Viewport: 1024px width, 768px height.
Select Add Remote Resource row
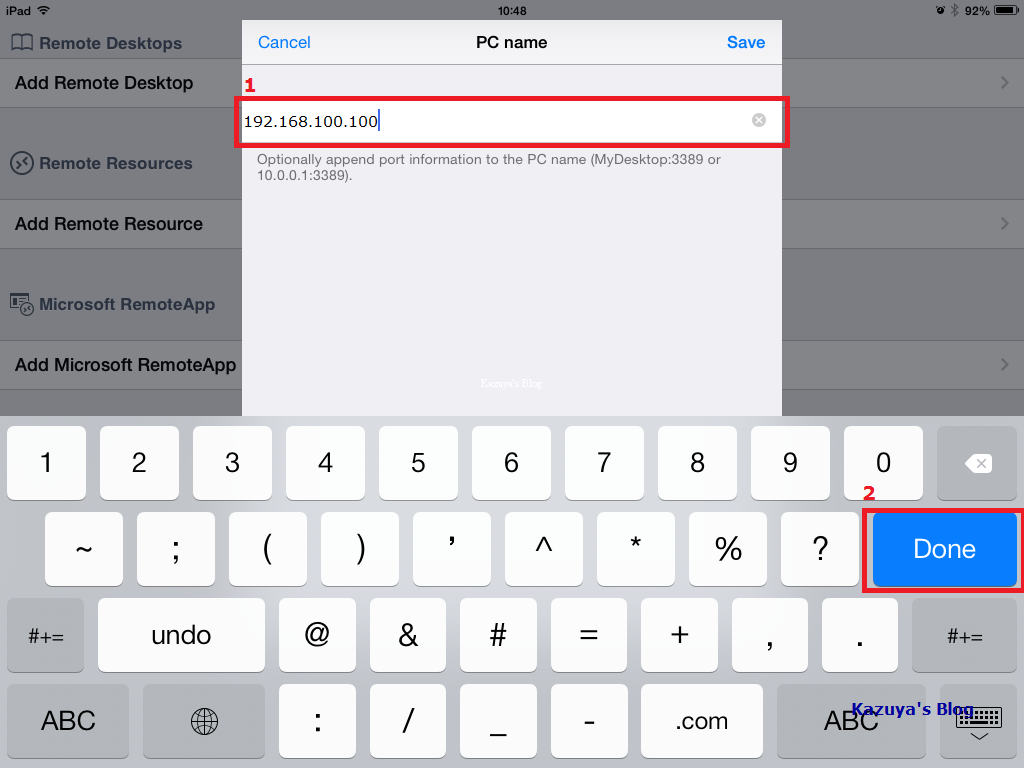click(121, 224)
